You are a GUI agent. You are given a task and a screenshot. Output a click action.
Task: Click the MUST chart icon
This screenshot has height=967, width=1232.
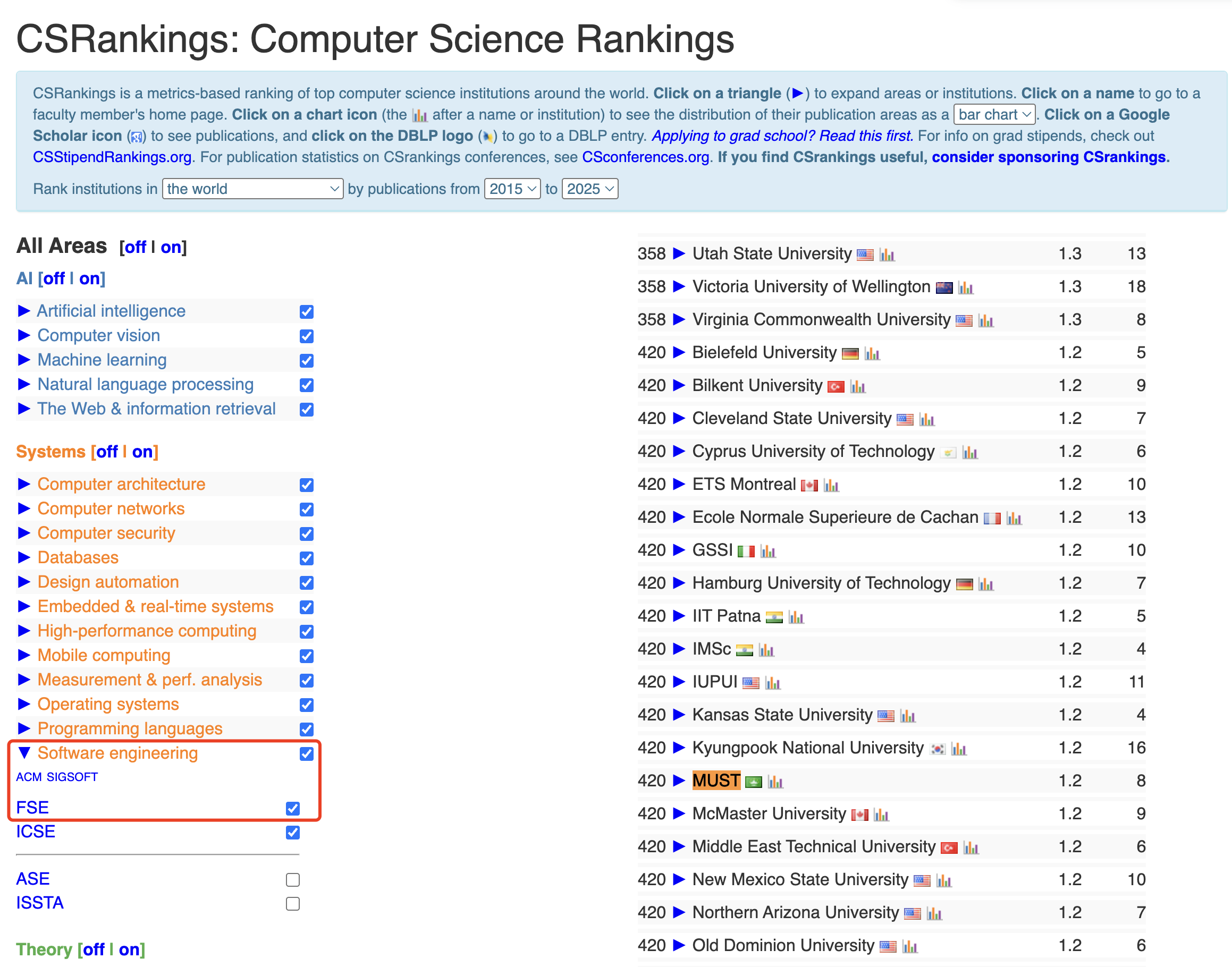pos(775,781)
